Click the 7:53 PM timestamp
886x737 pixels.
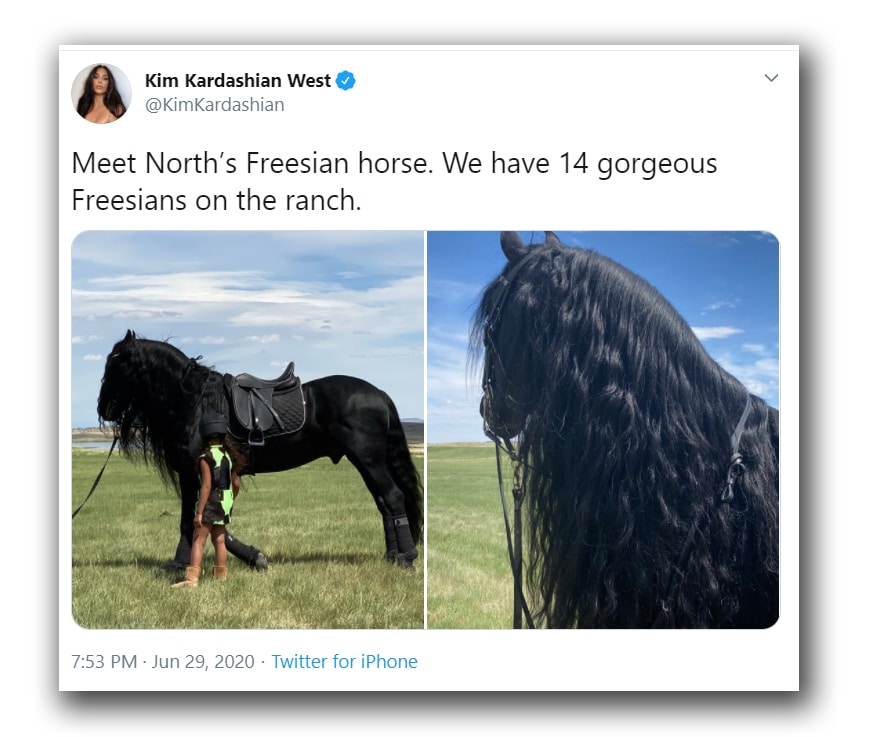pyautogui.click(x=105, y=661)
